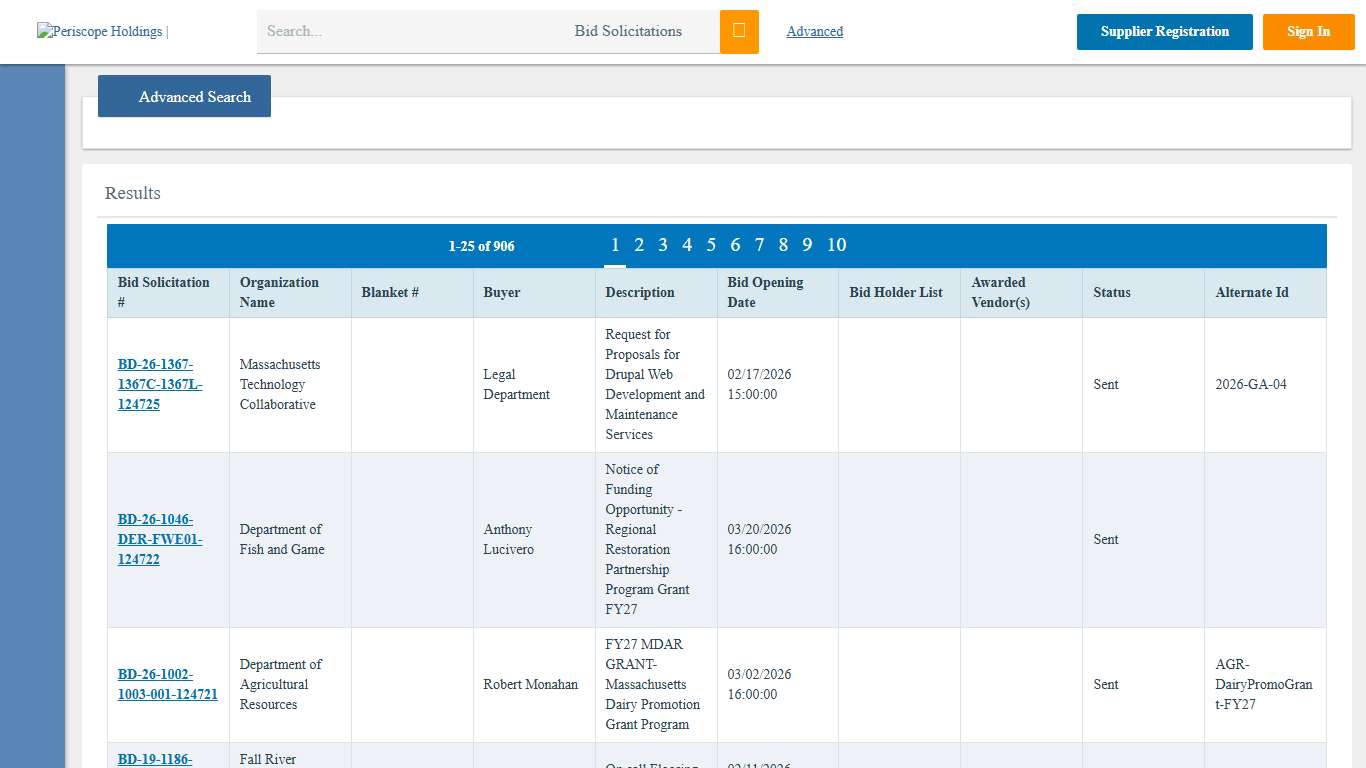Viewport: 1366px width, 768px height.
Task: Click the orange search icon
Action: [x=739, y=31]
